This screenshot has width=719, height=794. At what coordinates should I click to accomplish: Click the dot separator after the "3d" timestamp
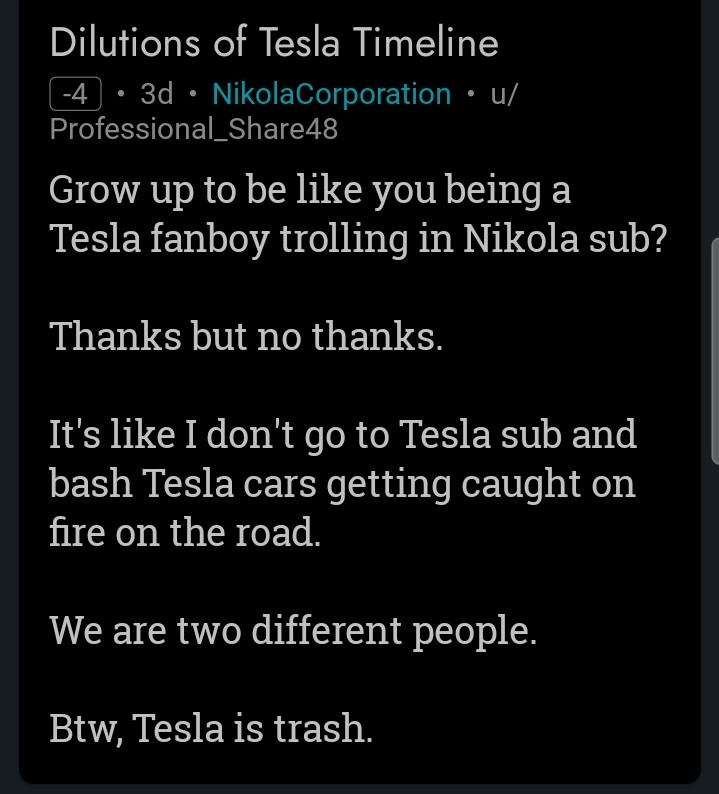click(x=193, y=94)
